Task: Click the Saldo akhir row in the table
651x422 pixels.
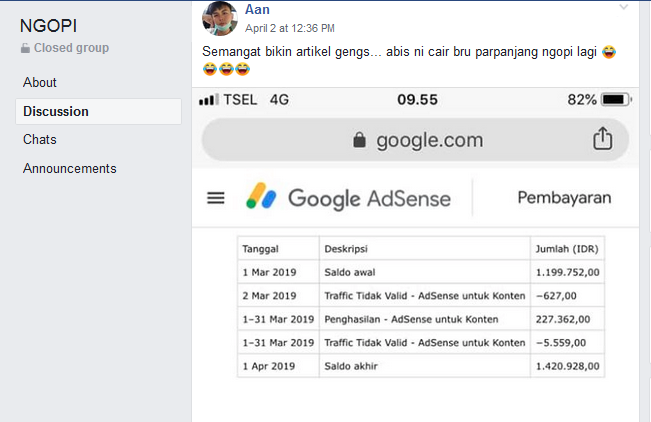Action: pos(421,366)
